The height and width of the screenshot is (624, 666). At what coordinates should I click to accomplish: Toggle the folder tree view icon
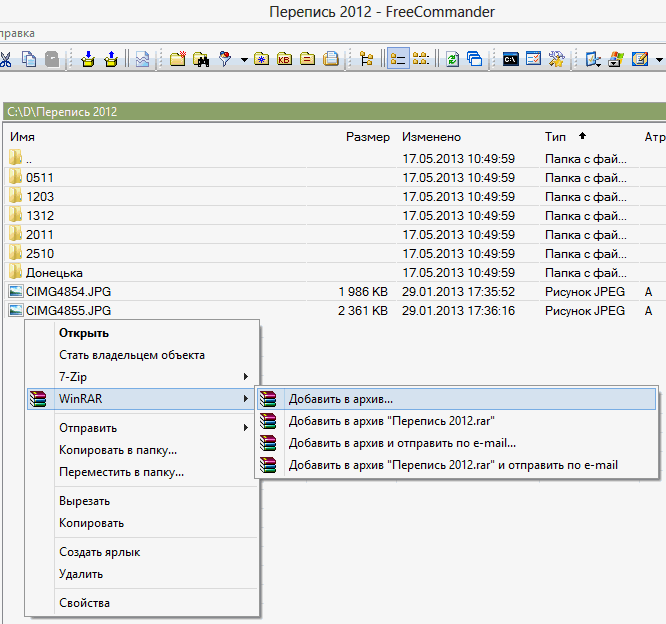coord(366,59)
